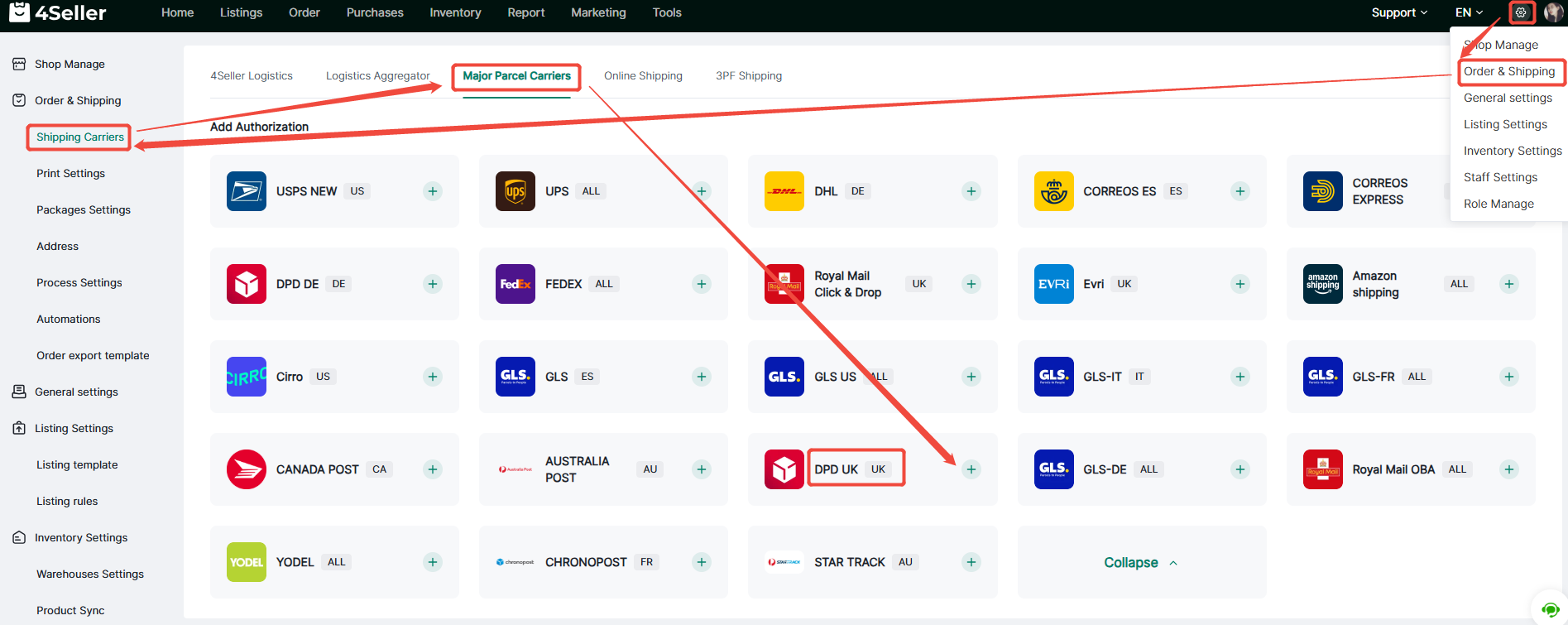Open the Marketing top menu

click(x=598, y=12)
